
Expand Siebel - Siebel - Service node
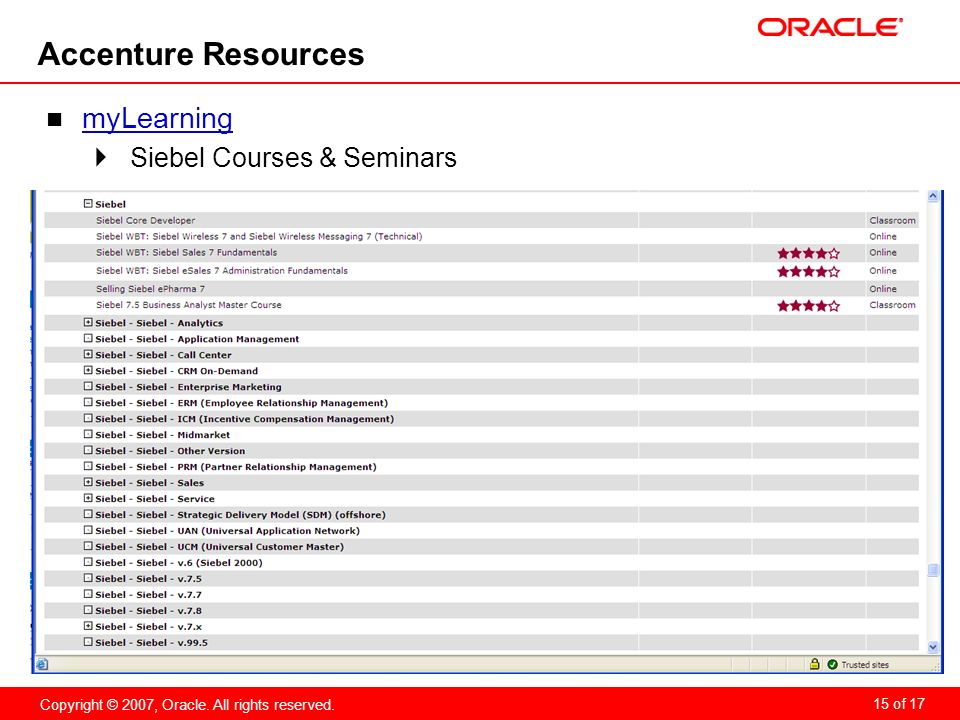[x=88, y=498]
